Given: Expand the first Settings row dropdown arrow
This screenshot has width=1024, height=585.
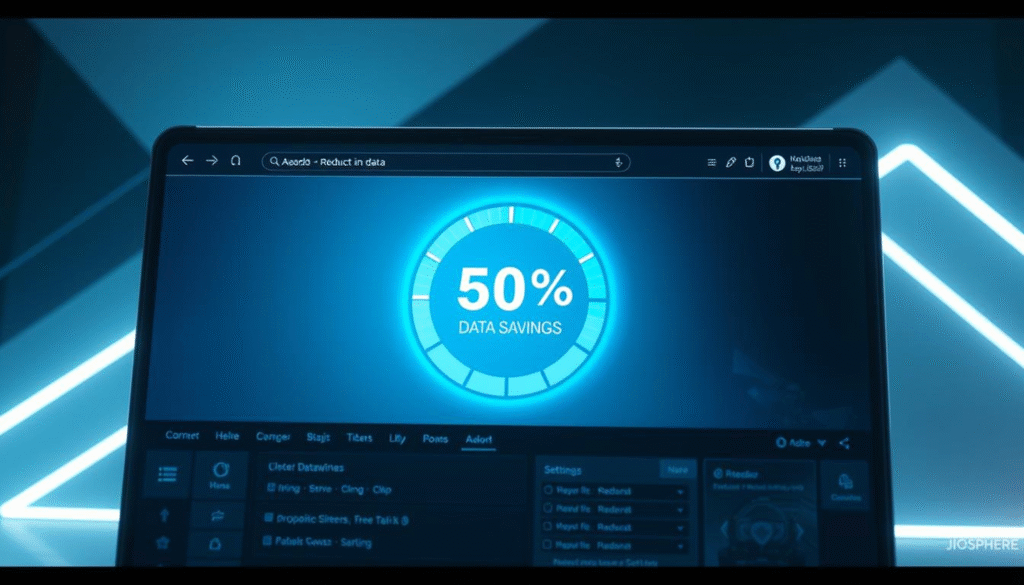Looking at the screenshot, I should coord(681,492).
